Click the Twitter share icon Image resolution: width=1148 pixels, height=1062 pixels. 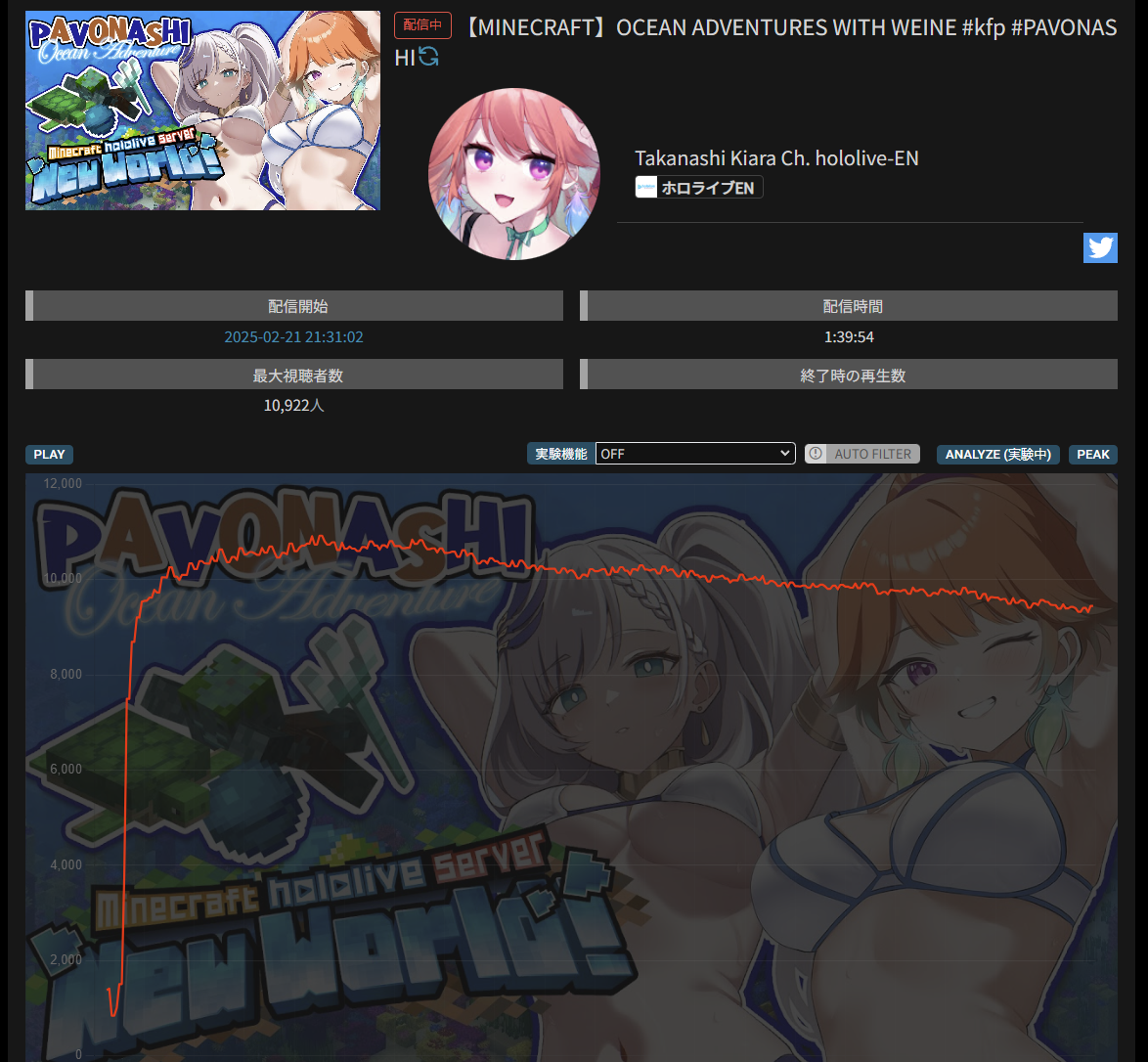pyautogui.click(x=1100, y=247)
